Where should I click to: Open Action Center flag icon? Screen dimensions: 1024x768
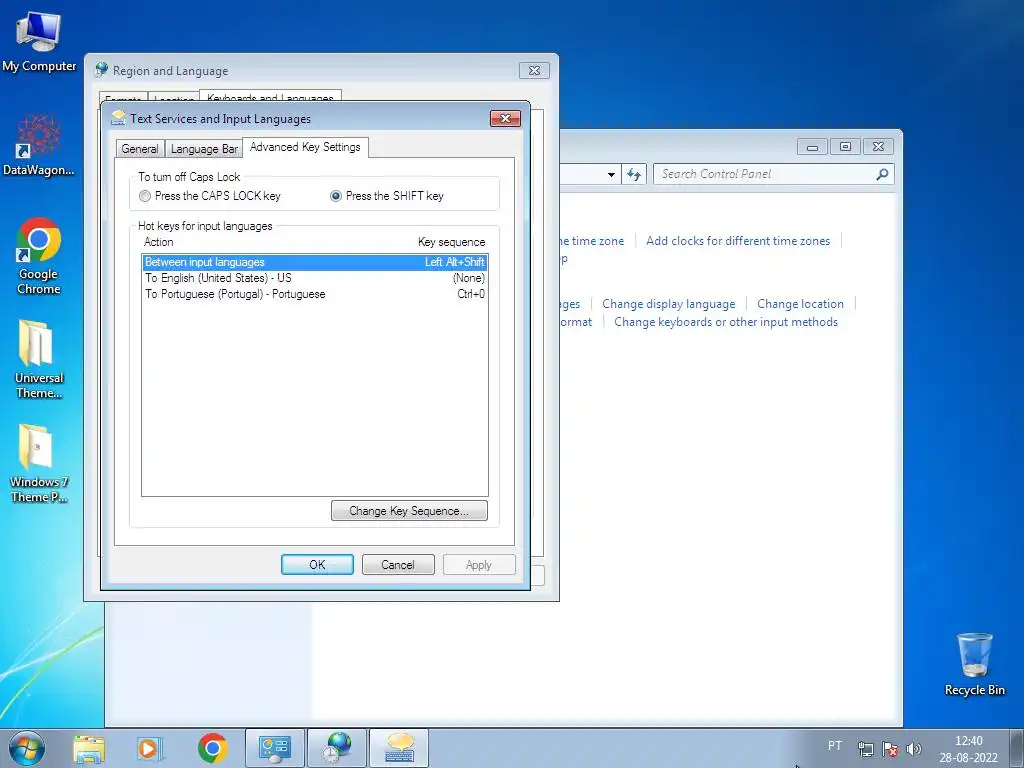point(889,749)
